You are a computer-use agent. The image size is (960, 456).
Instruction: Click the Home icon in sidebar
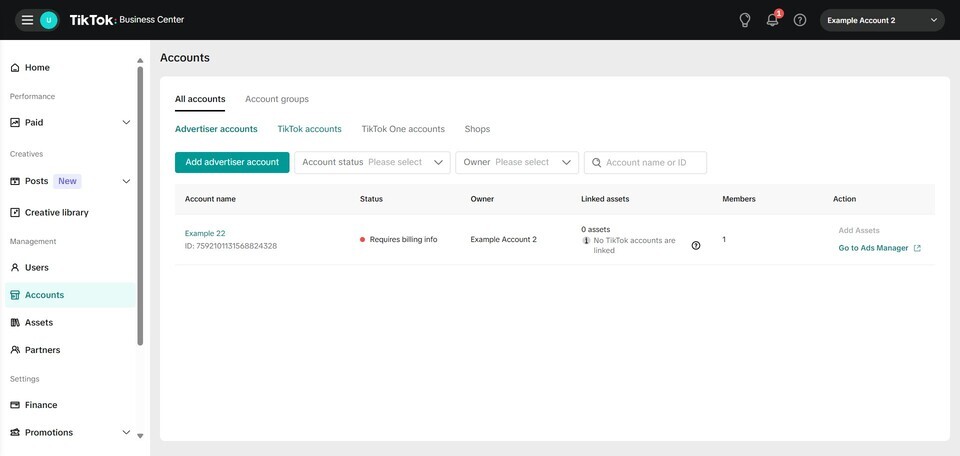tap(15, 68)
